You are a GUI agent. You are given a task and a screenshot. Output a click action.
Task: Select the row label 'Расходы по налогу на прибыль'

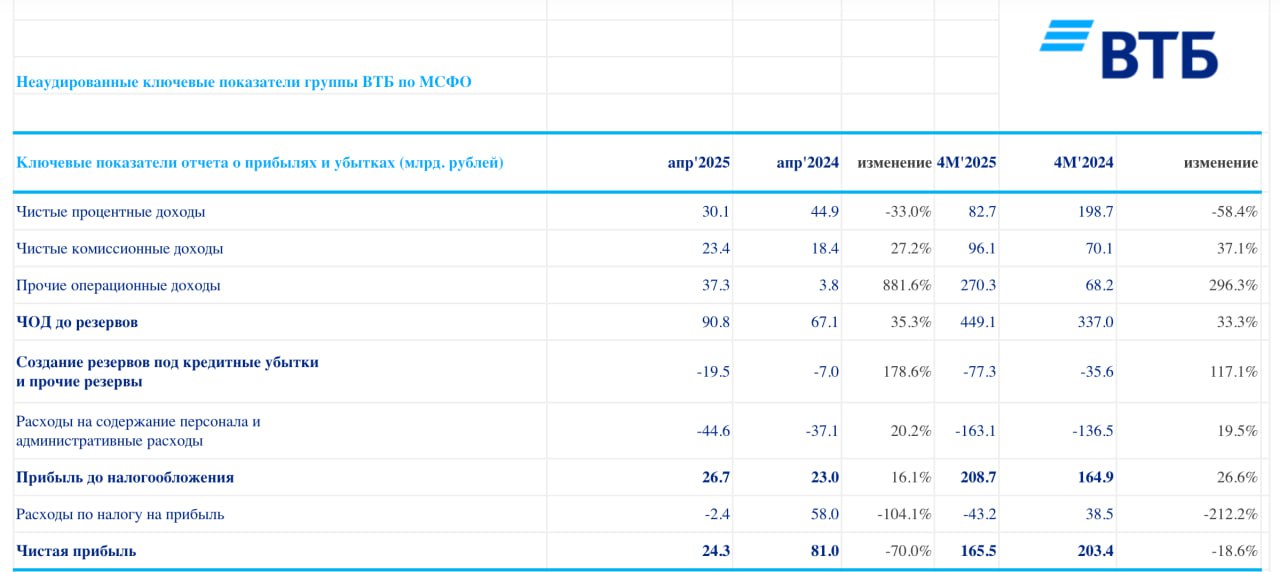pyautogui.click(x=120, y=514)
